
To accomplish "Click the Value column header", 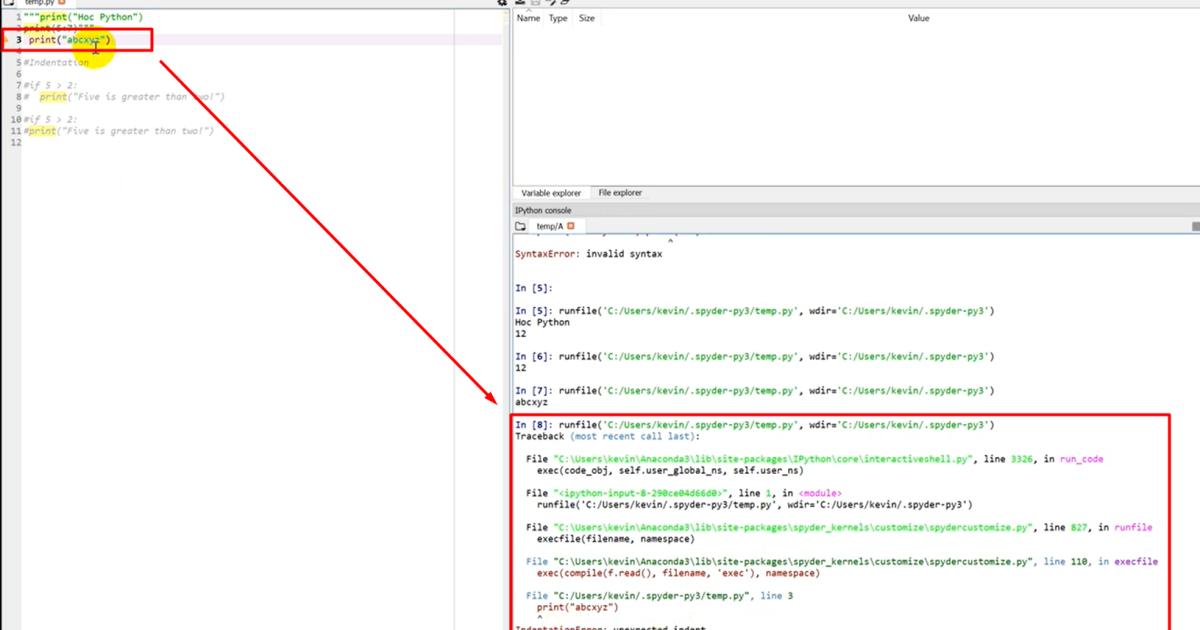I will (917, 18).
